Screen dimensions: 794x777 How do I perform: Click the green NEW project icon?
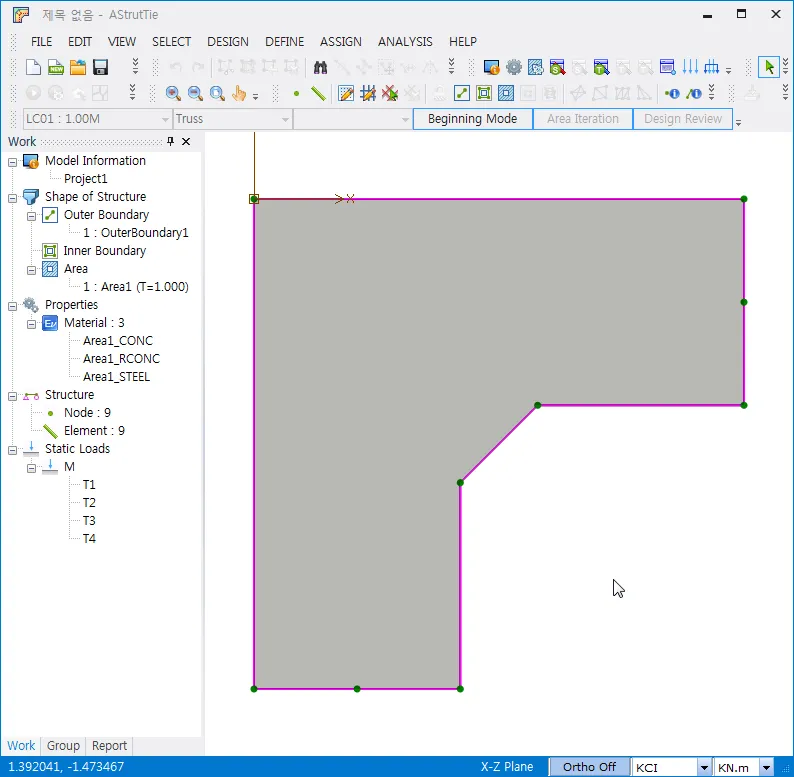[x=56, y=67]
